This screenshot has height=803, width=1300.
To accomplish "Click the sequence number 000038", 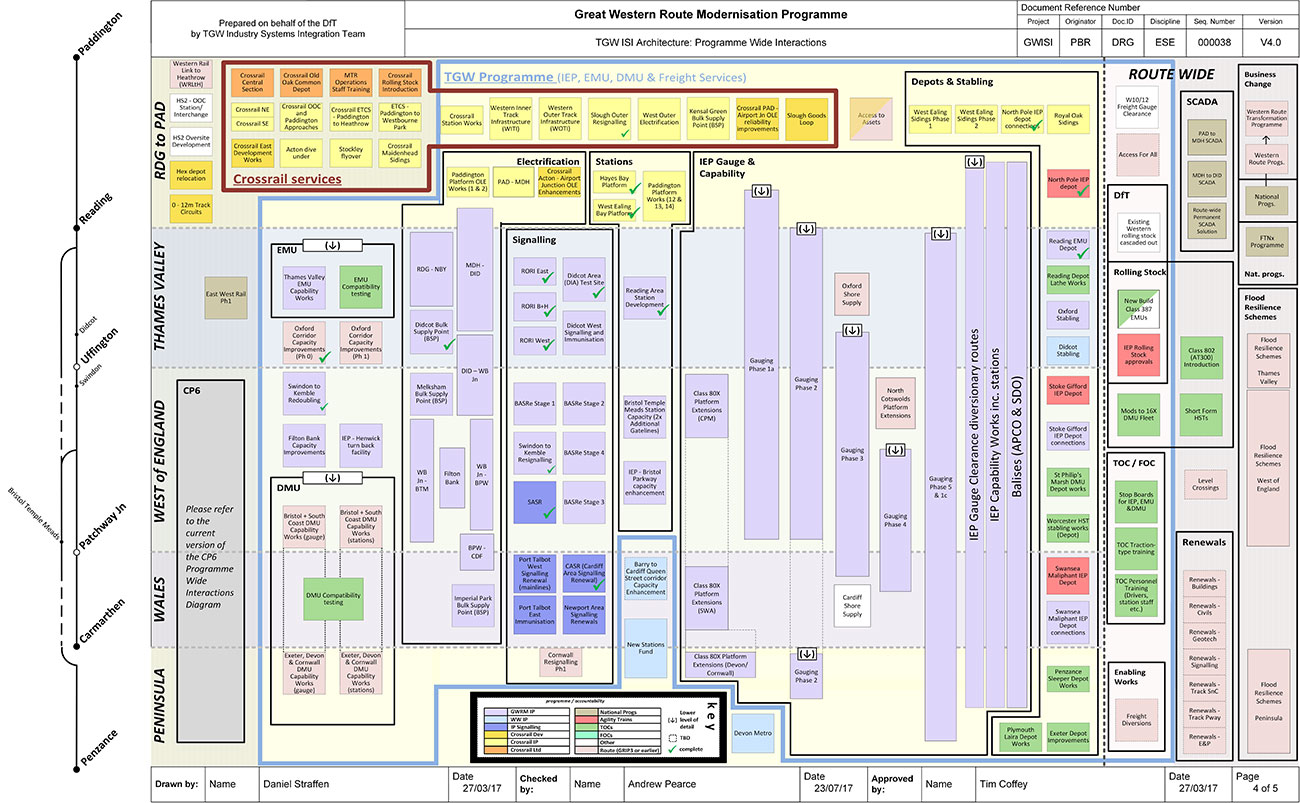I will [1213, 43].
